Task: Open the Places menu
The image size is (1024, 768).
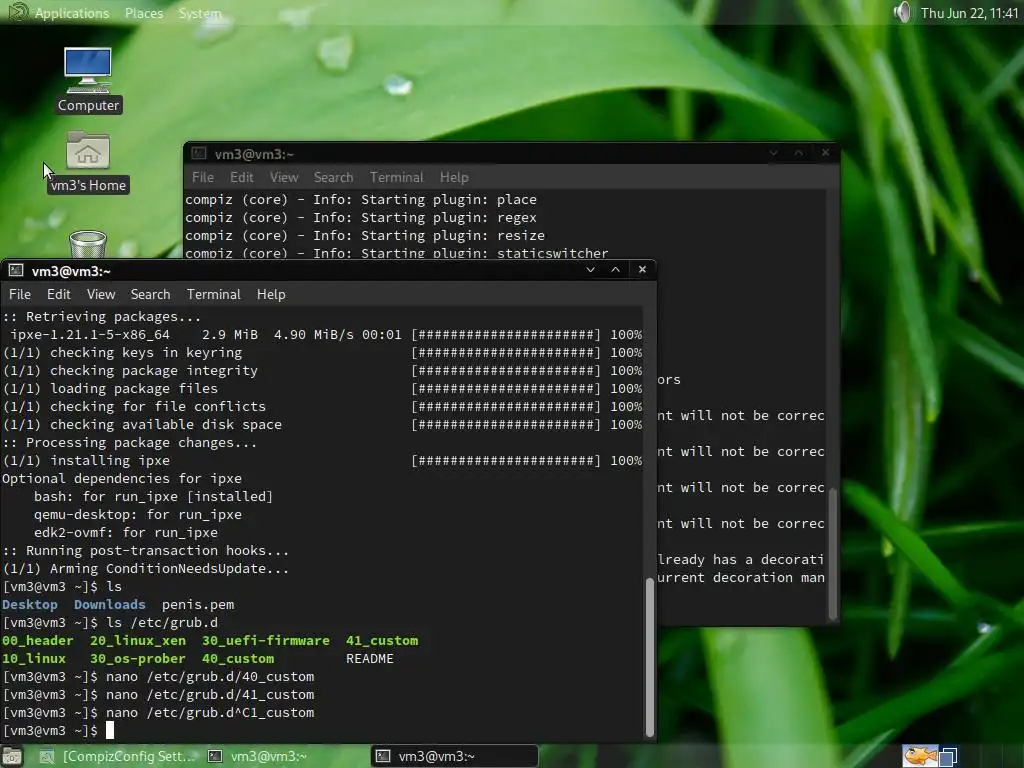Action: pos(144,13)
